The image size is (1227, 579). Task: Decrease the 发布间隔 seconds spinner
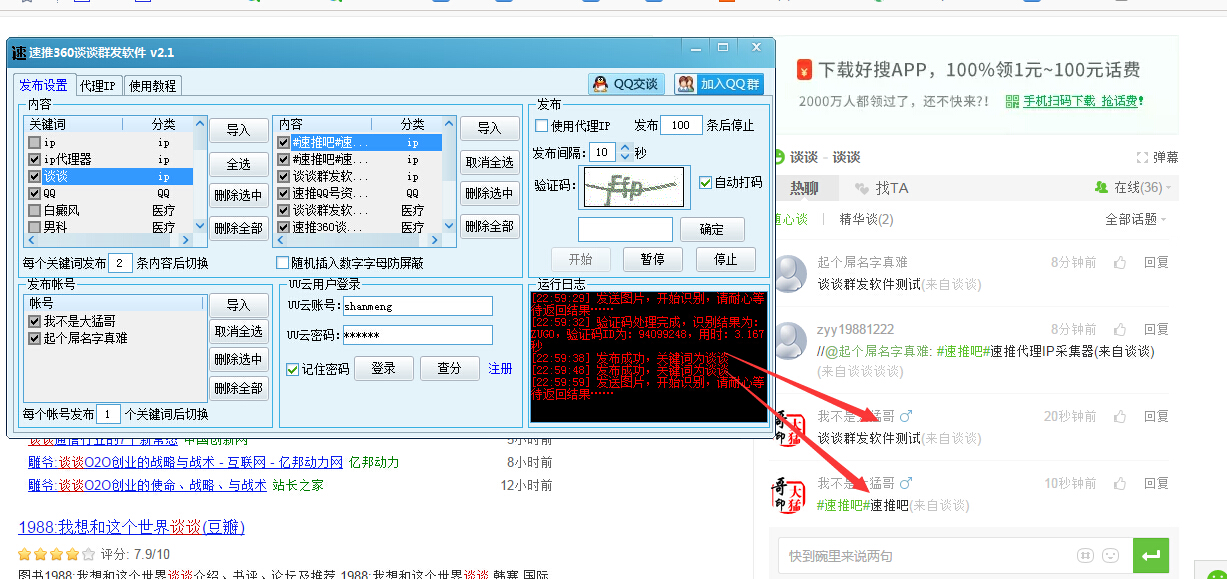click(x=626, y=158)
